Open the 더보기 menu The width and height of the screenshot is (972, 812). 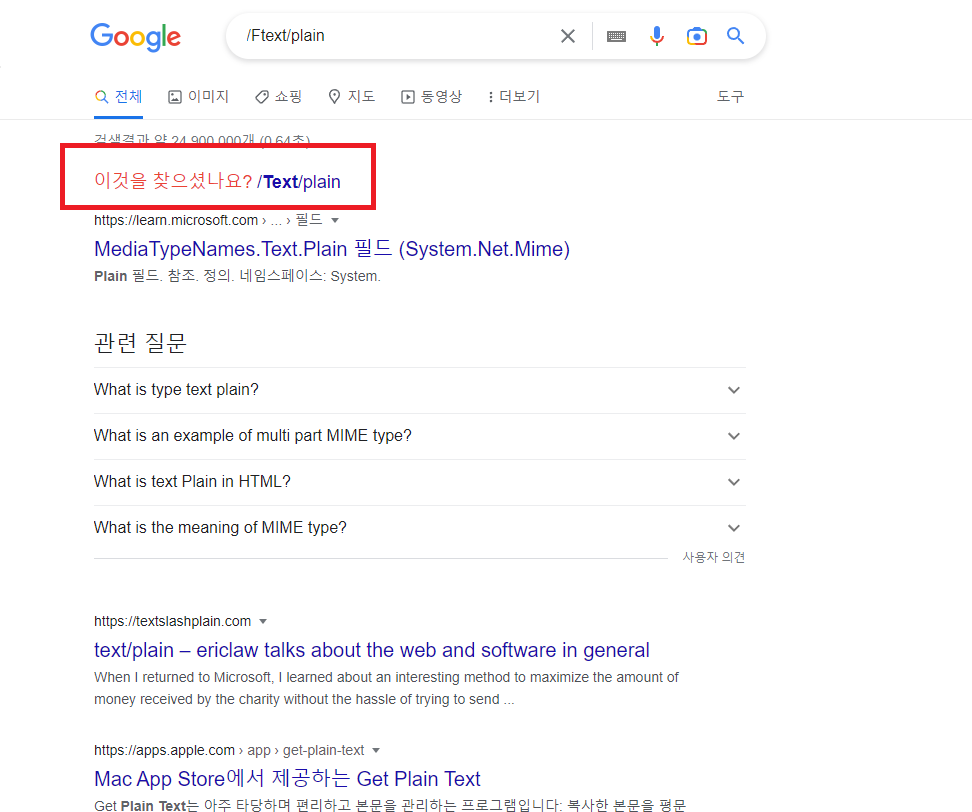pos(514,97)
